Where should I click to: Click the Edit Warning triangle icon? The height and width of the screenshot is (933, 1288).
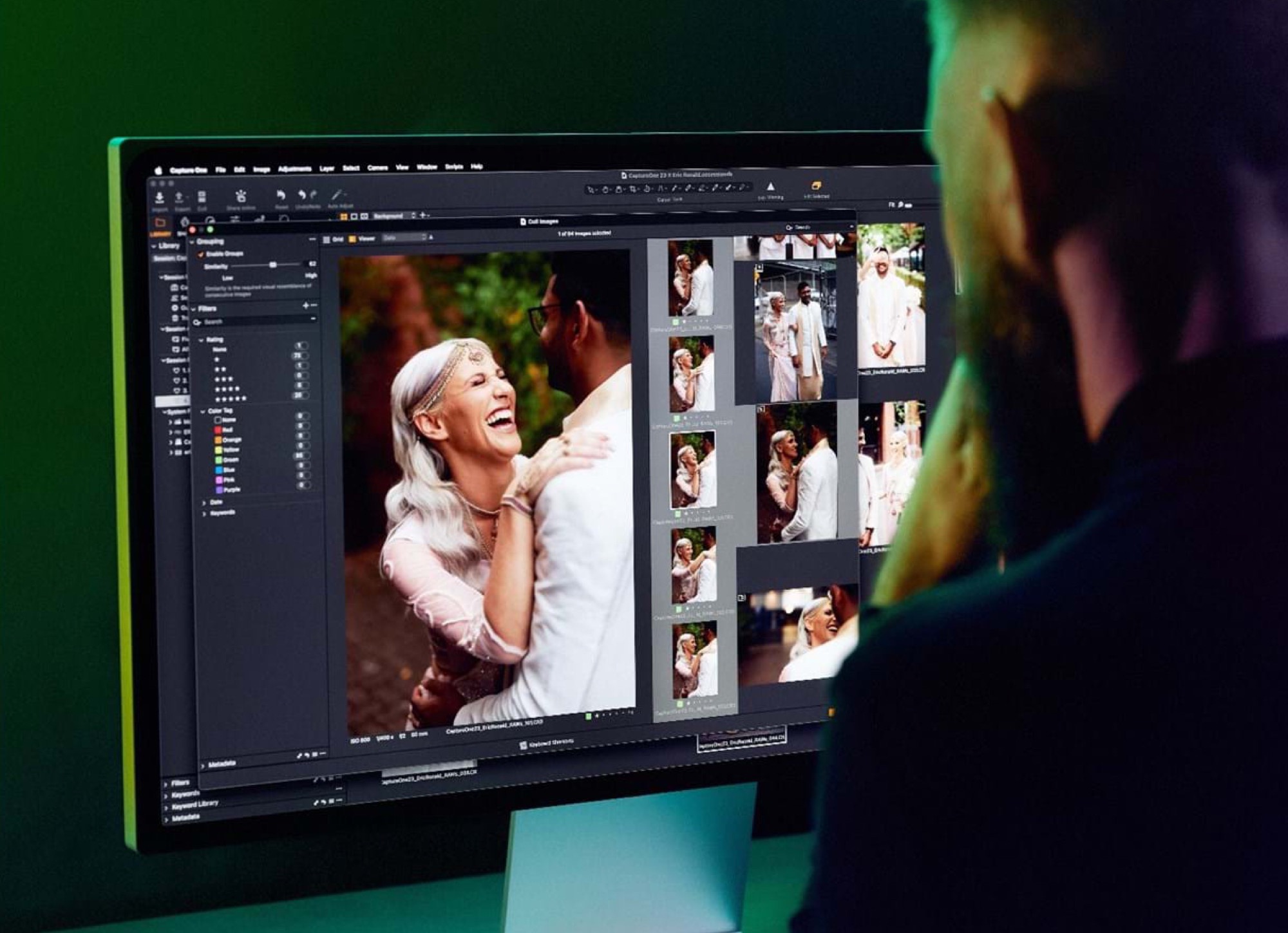point(770,187)
